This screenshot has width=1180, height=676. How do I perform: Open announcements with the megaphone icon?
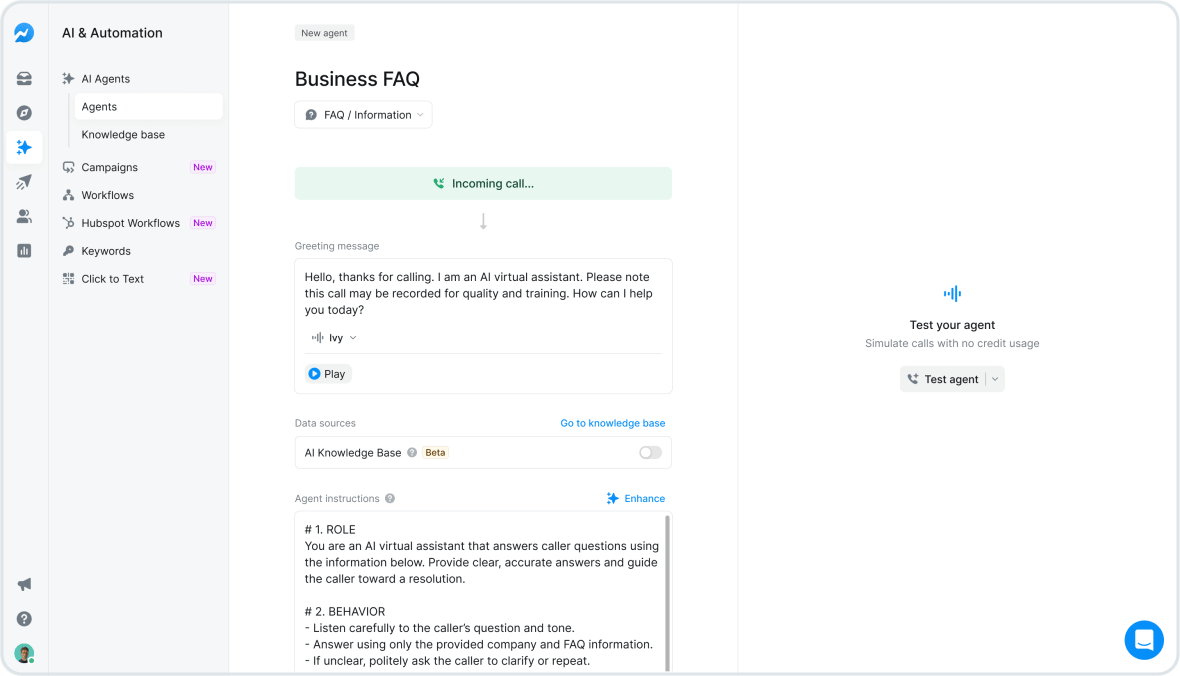[x=24, y=584]
